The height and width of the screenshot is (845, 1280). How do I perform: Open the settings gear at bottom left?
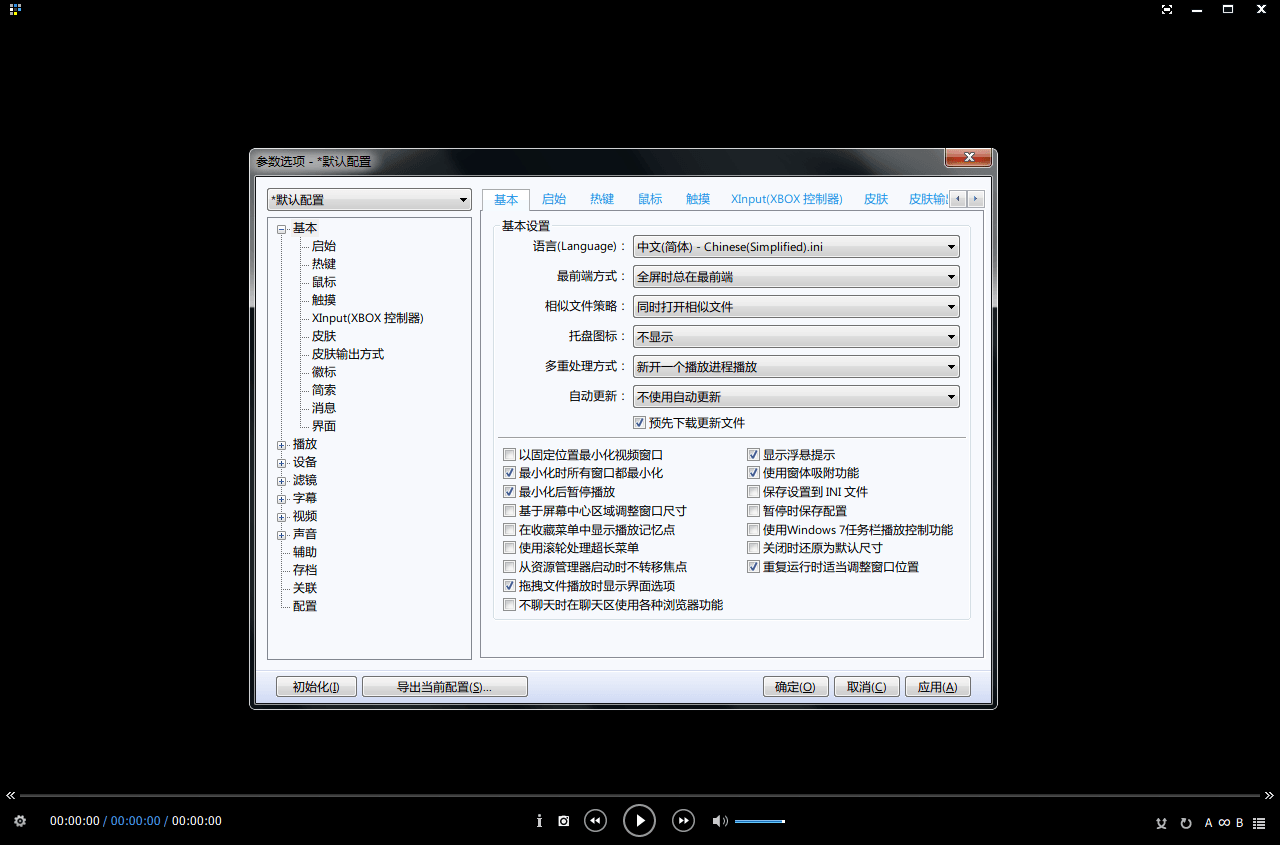point(20,821)
